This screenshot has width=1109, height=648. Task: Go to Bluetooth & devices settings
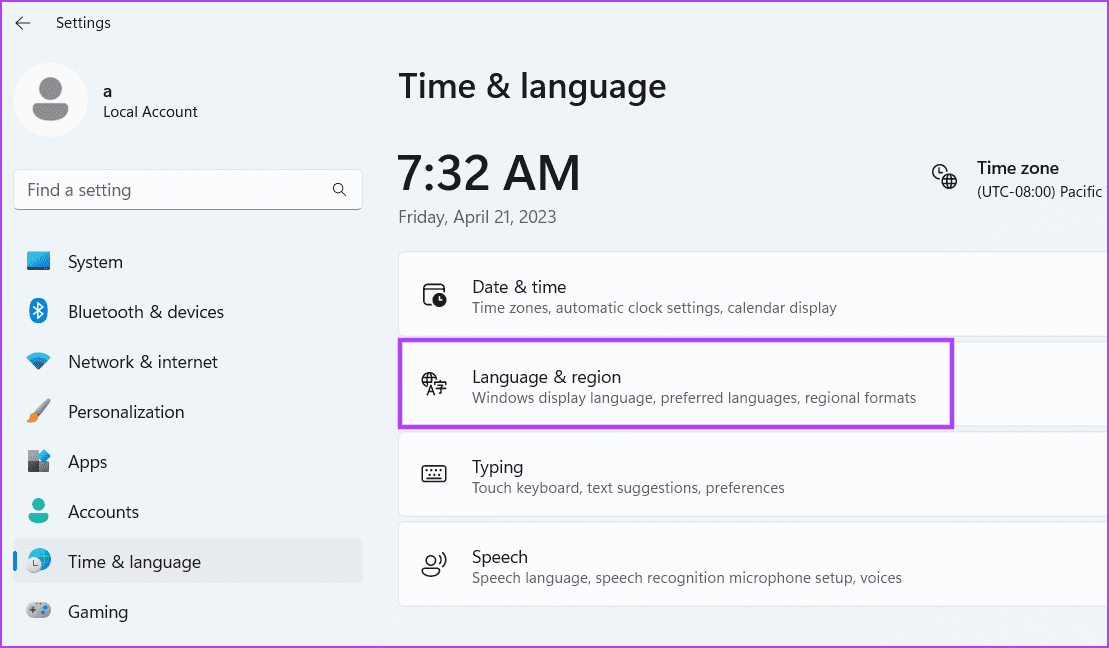click(x=187, y=312)
